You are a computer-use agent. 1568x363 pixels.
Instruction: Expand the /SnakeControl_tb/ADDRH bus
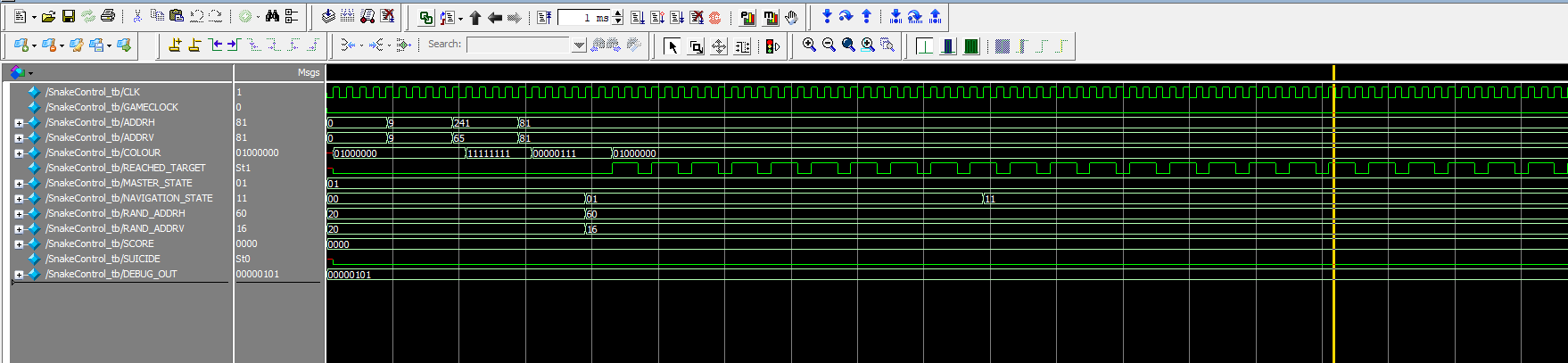[x=19, y=123]
